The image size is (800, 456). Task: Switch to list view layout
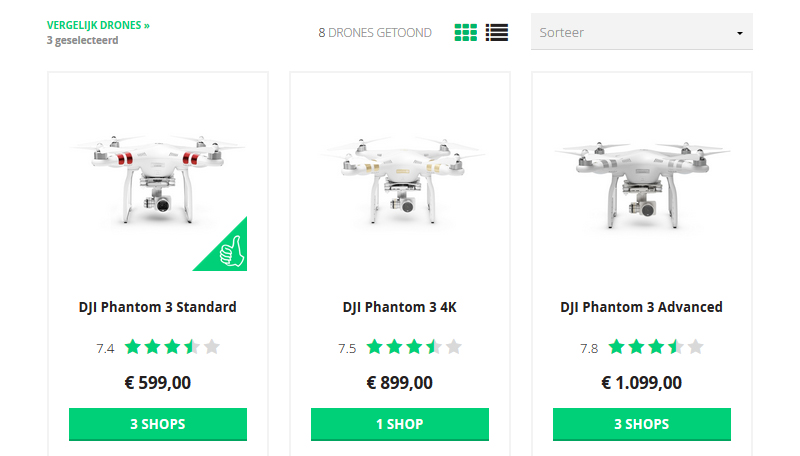(497, 33)
